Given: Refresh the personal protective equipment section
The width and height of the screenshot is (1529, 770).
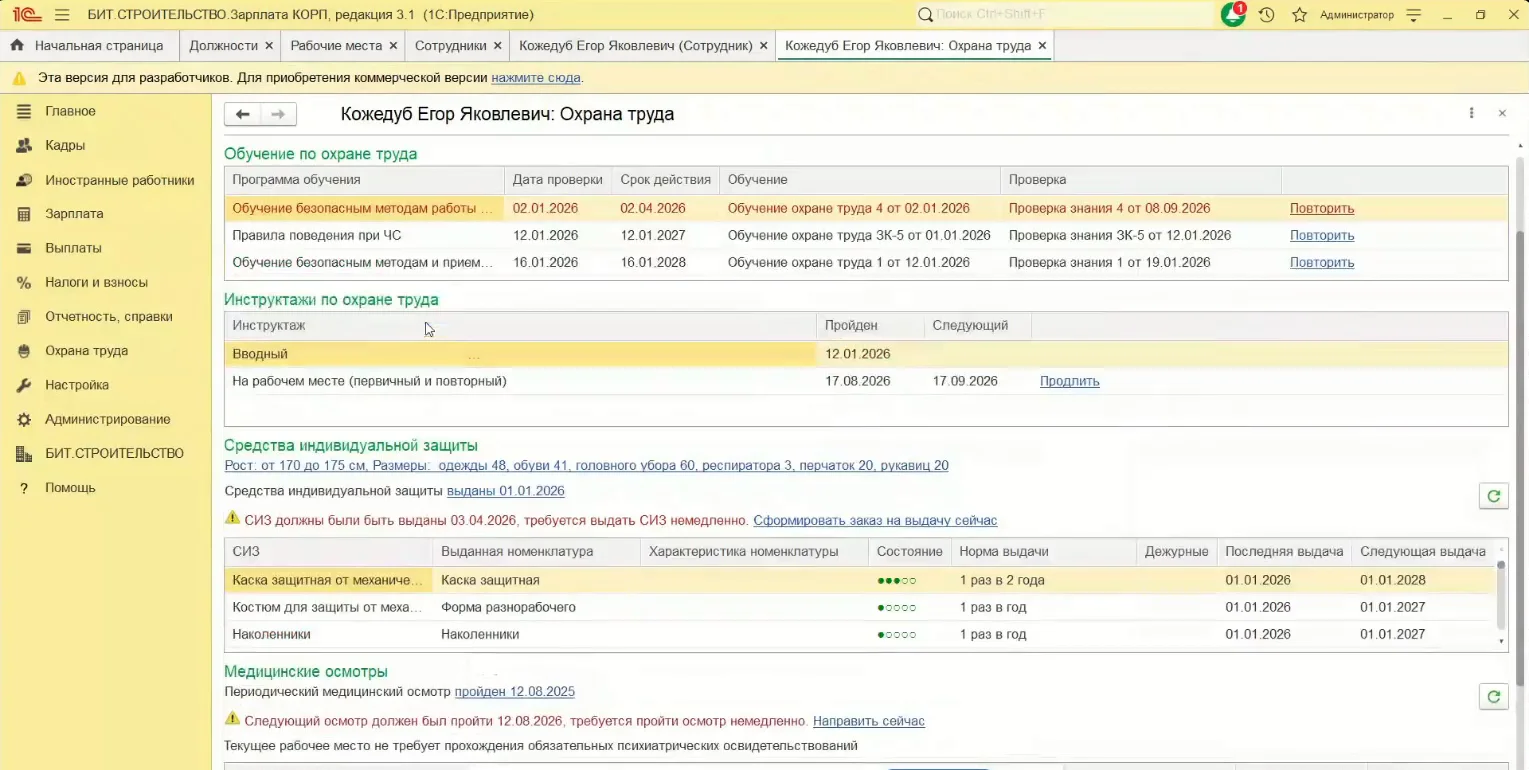Looking at the screenshot, I should click(1494, 496).
